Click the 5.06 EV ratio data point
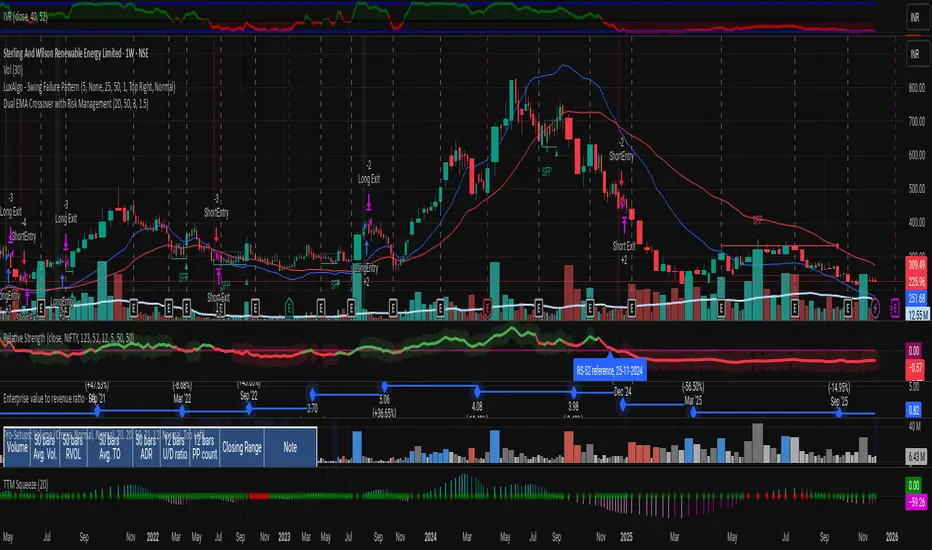The height and width of the screenshot is (550, 932). (385, 387)
